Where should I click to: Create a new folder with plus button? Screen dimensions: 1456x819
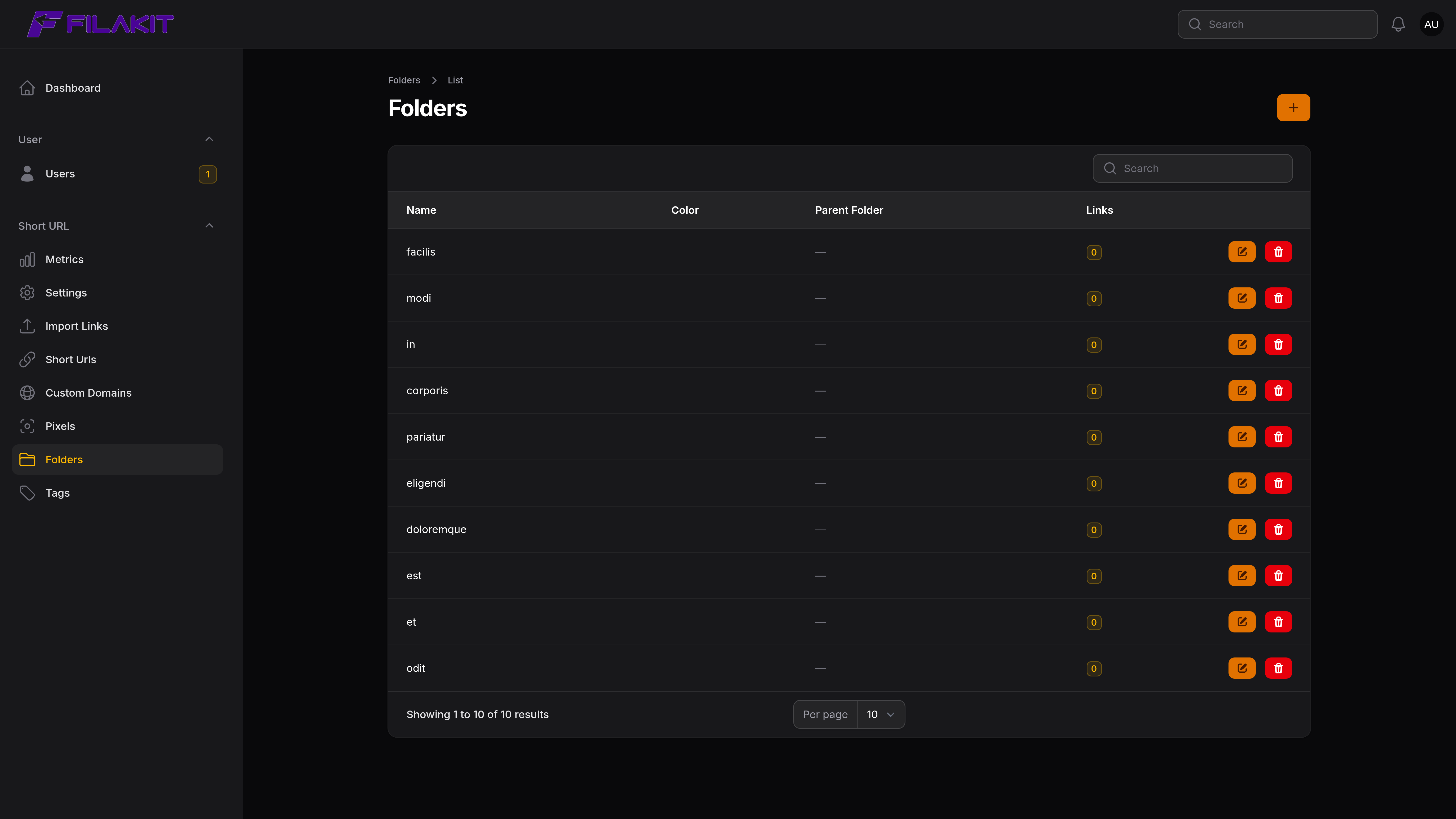point(1293,107)
